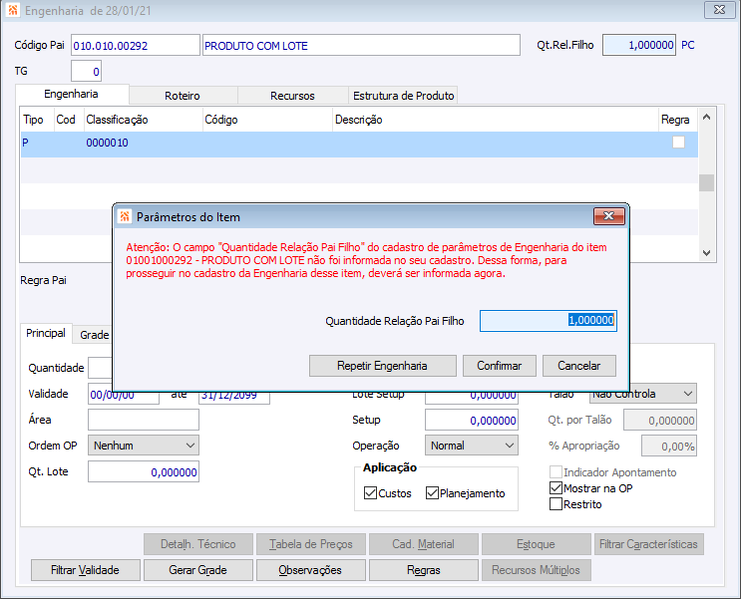Click the Tabela de Preços button

[x=310, y=544]
